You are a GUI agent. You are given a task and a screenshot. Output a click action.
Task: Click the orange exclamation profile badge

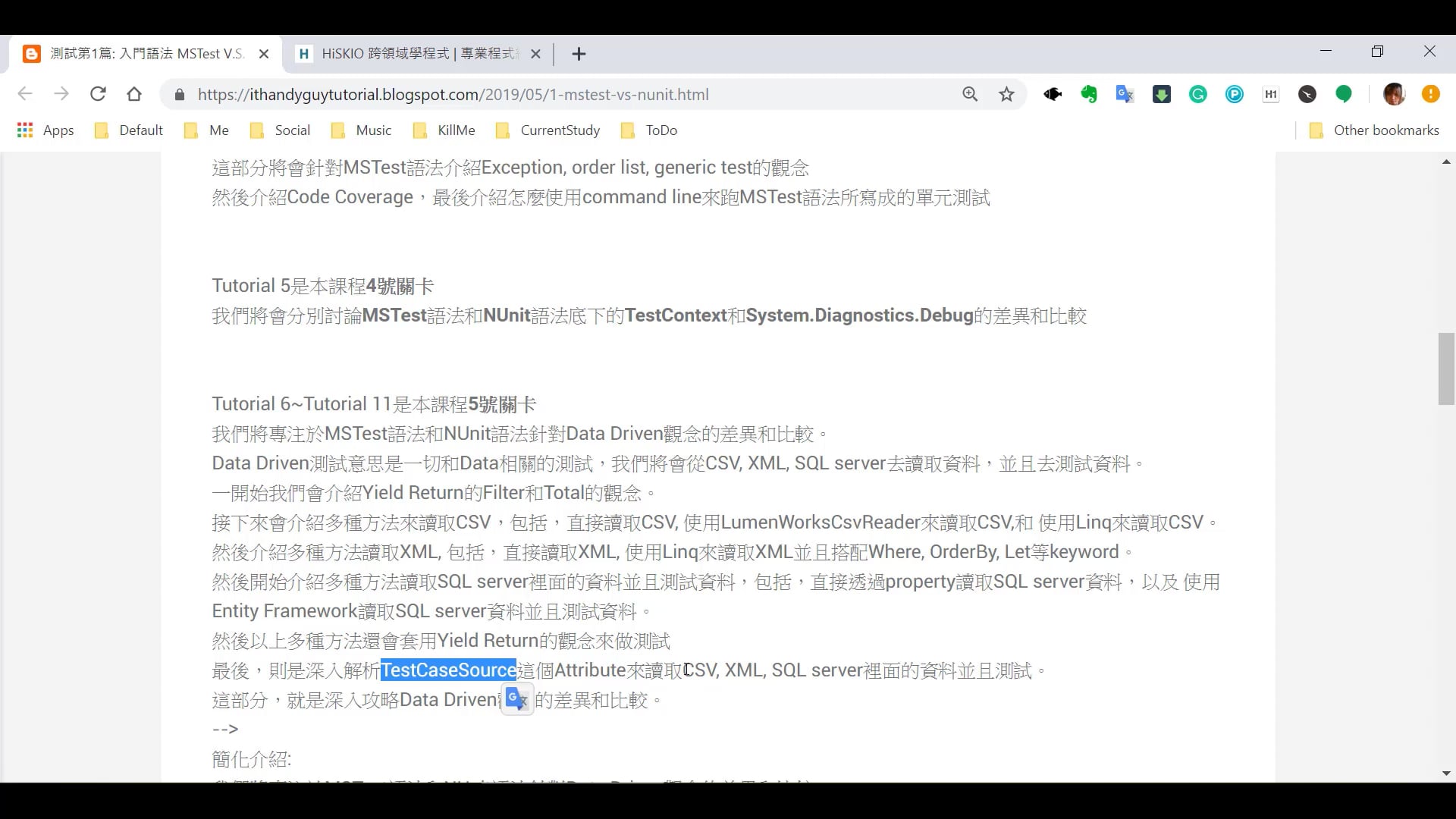[1431, 94]
